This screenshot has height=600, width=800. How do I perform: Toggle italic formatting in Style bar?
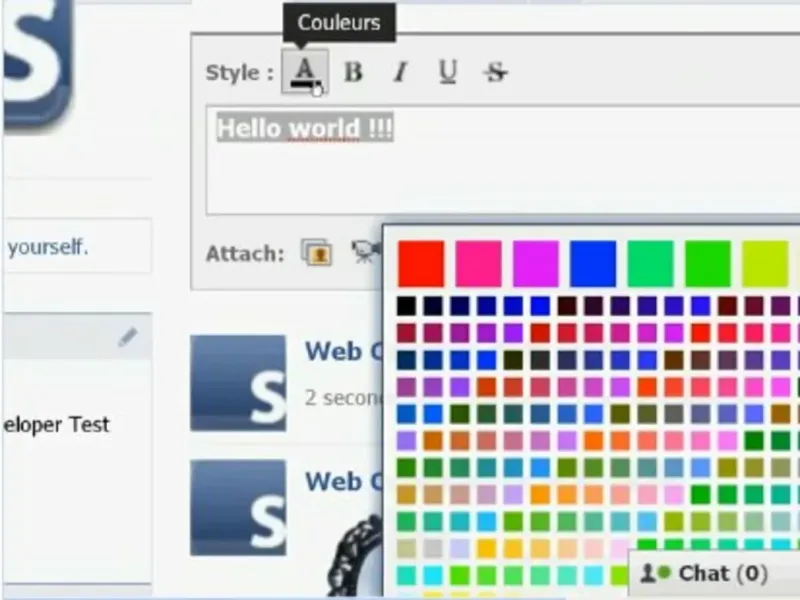401,72
